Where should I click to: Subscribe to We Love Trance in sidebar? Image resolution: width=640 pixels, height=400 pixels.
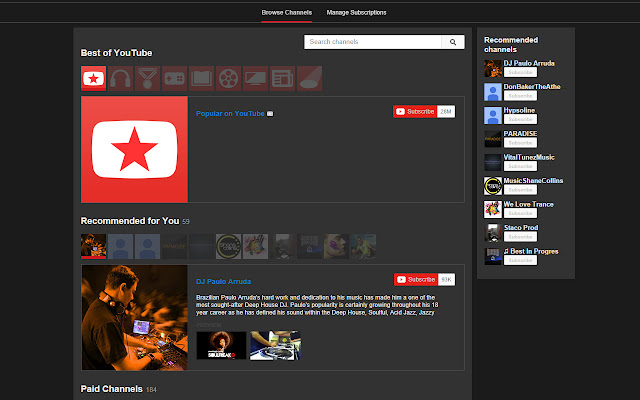click(x=520, y=213)
